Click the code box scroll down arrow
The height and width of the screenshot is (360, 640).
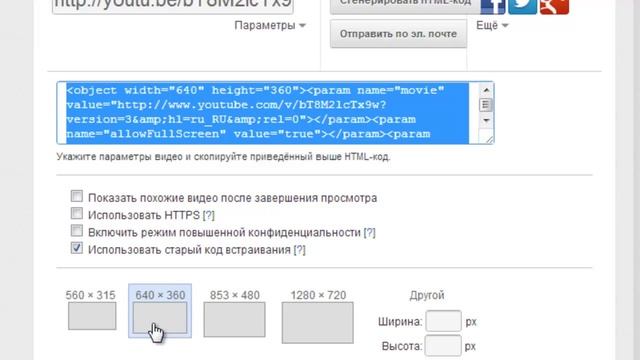486,120
